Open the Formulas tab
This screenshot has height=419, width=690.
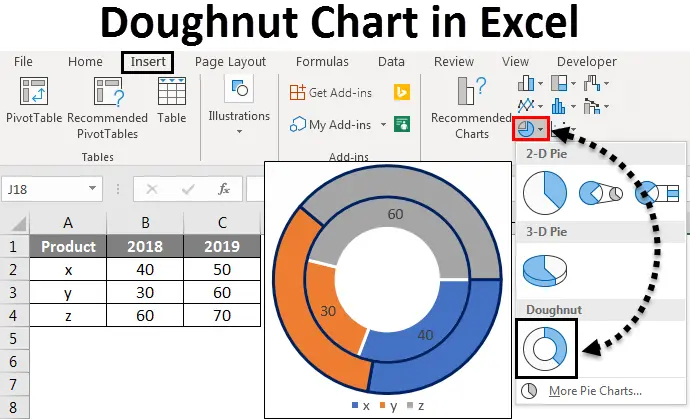321,62
